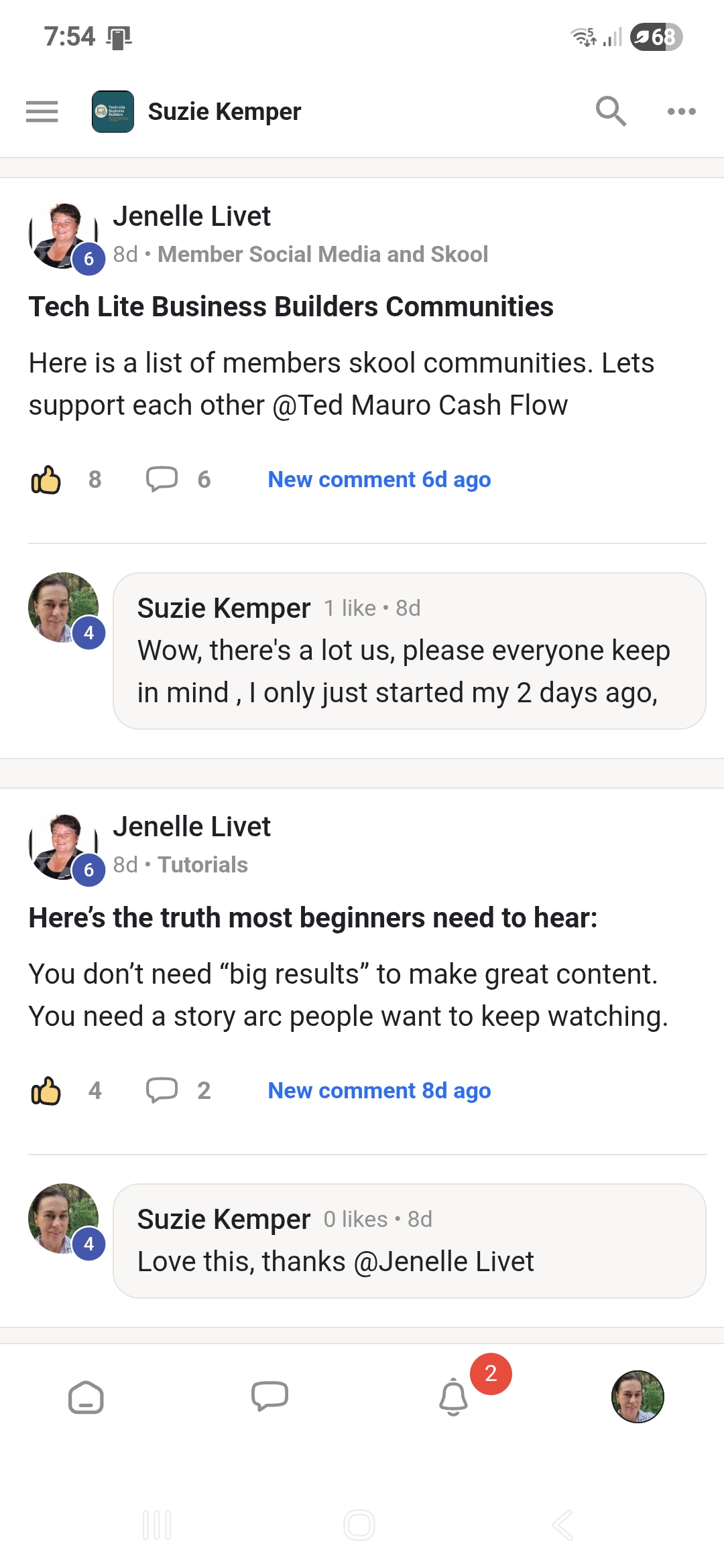Open the Tutorials category label
The height and width of the screenshot is (1568, 724).
pyautogui.click(x=202, y=865)
